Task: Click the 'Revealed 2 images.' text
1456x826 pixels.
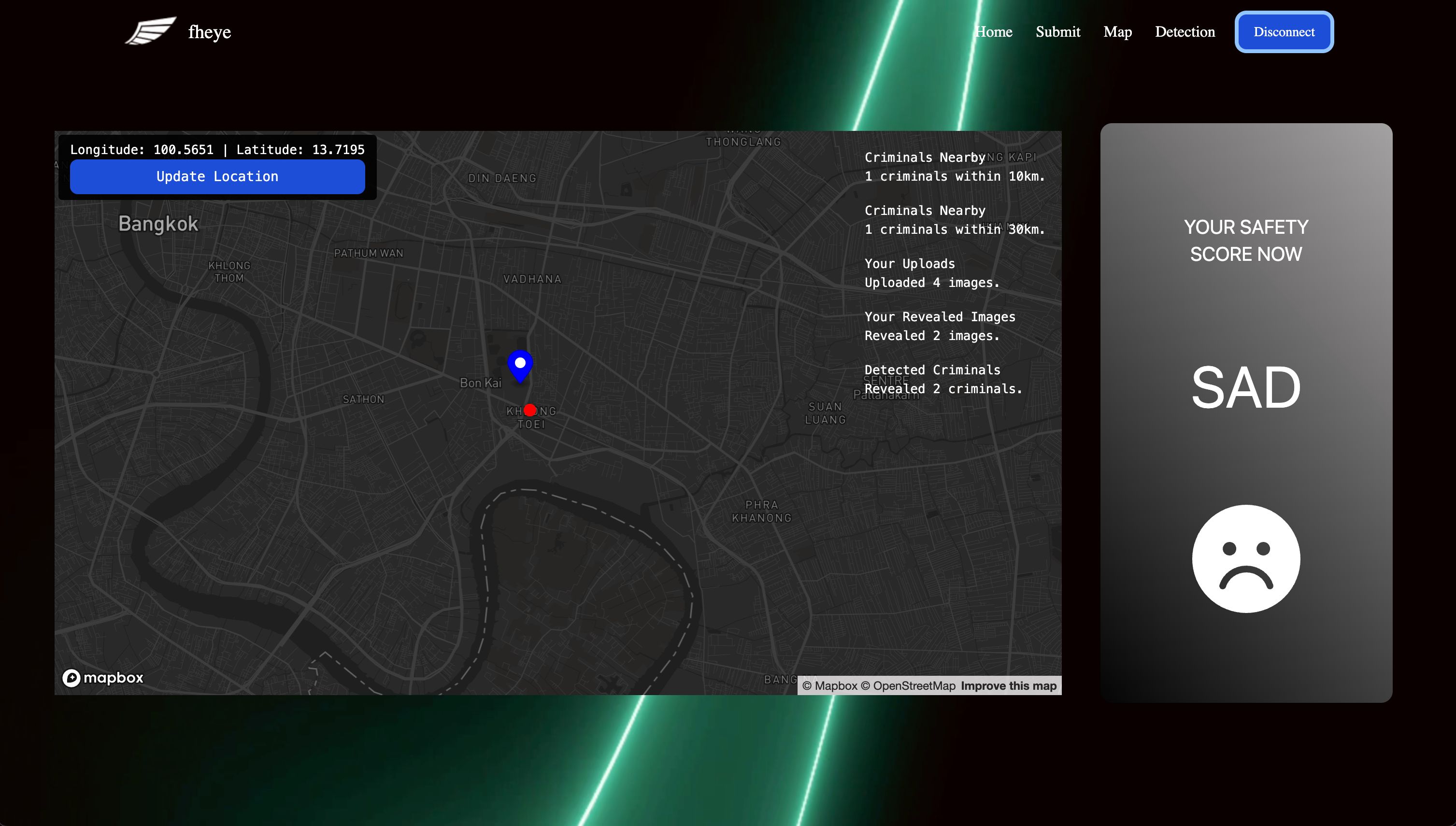Action: click(x=932, y=335)
